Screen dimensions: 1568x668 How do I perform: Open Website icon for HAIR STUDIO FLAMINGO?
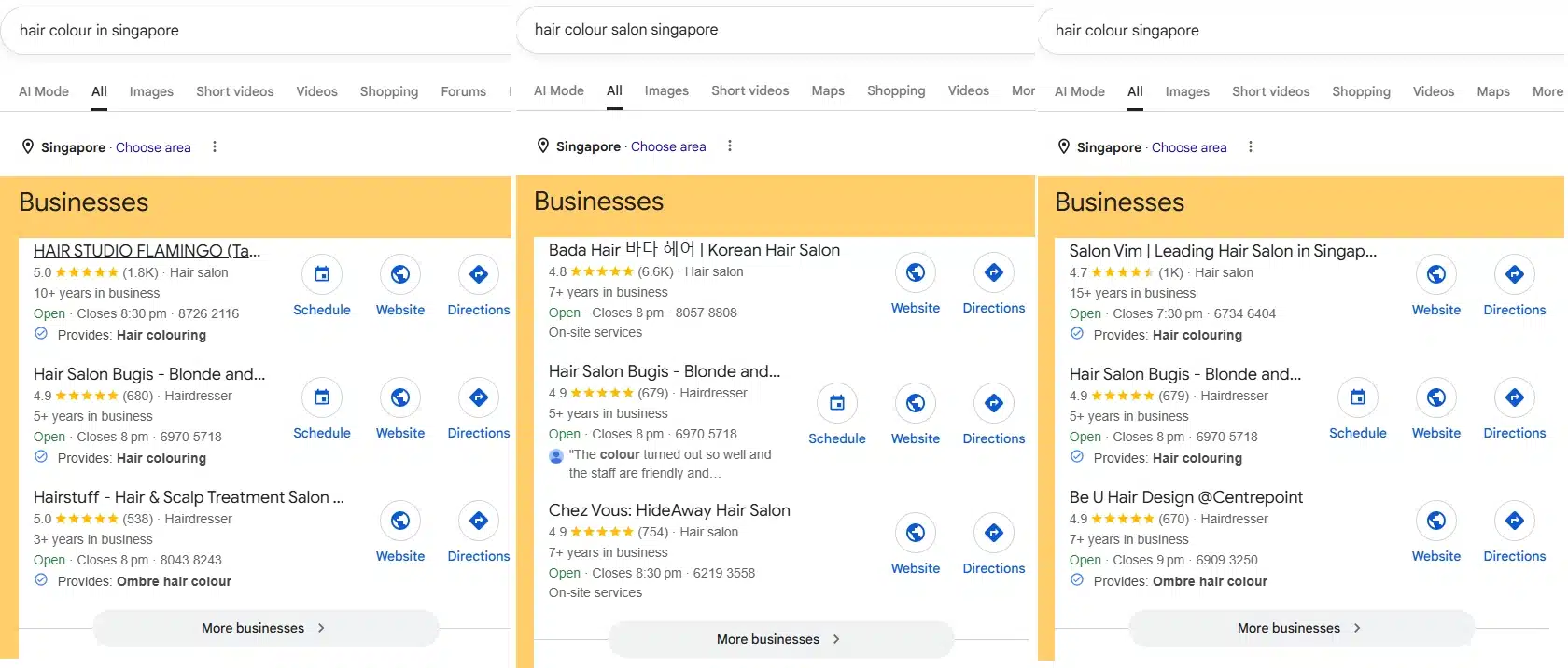400,274
